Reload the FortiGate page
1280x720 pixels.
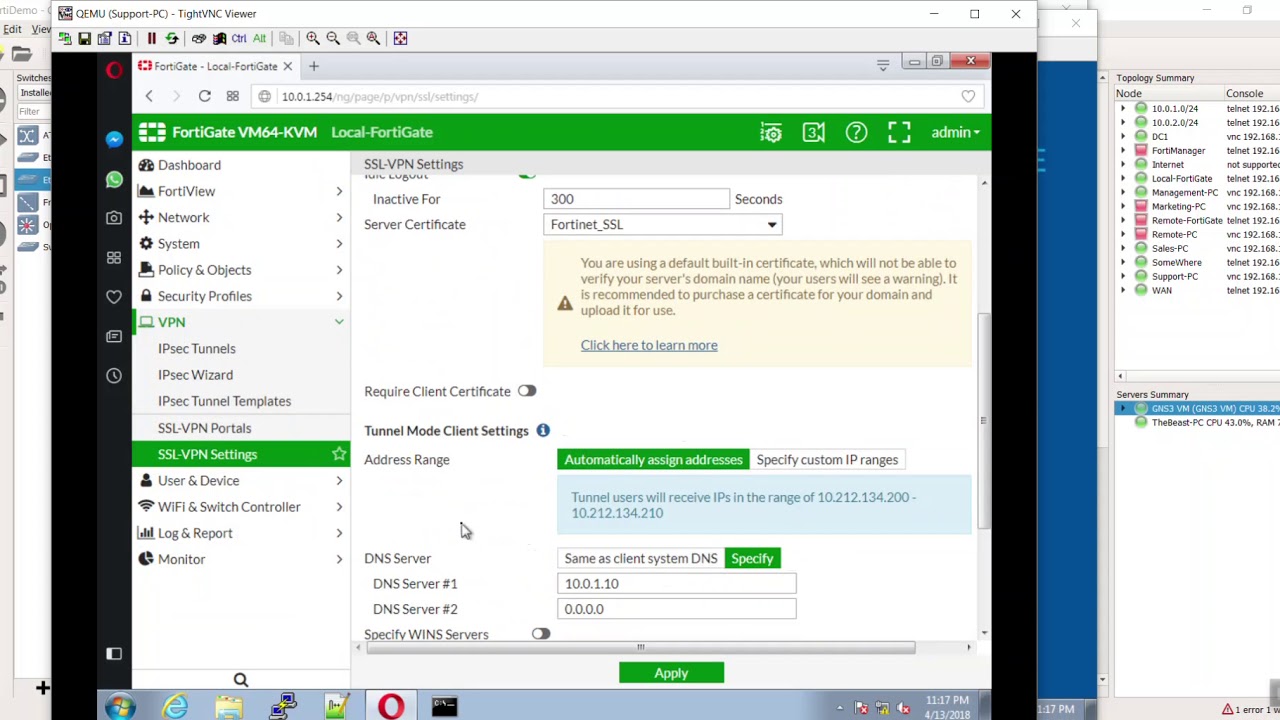tap(204, 96)
